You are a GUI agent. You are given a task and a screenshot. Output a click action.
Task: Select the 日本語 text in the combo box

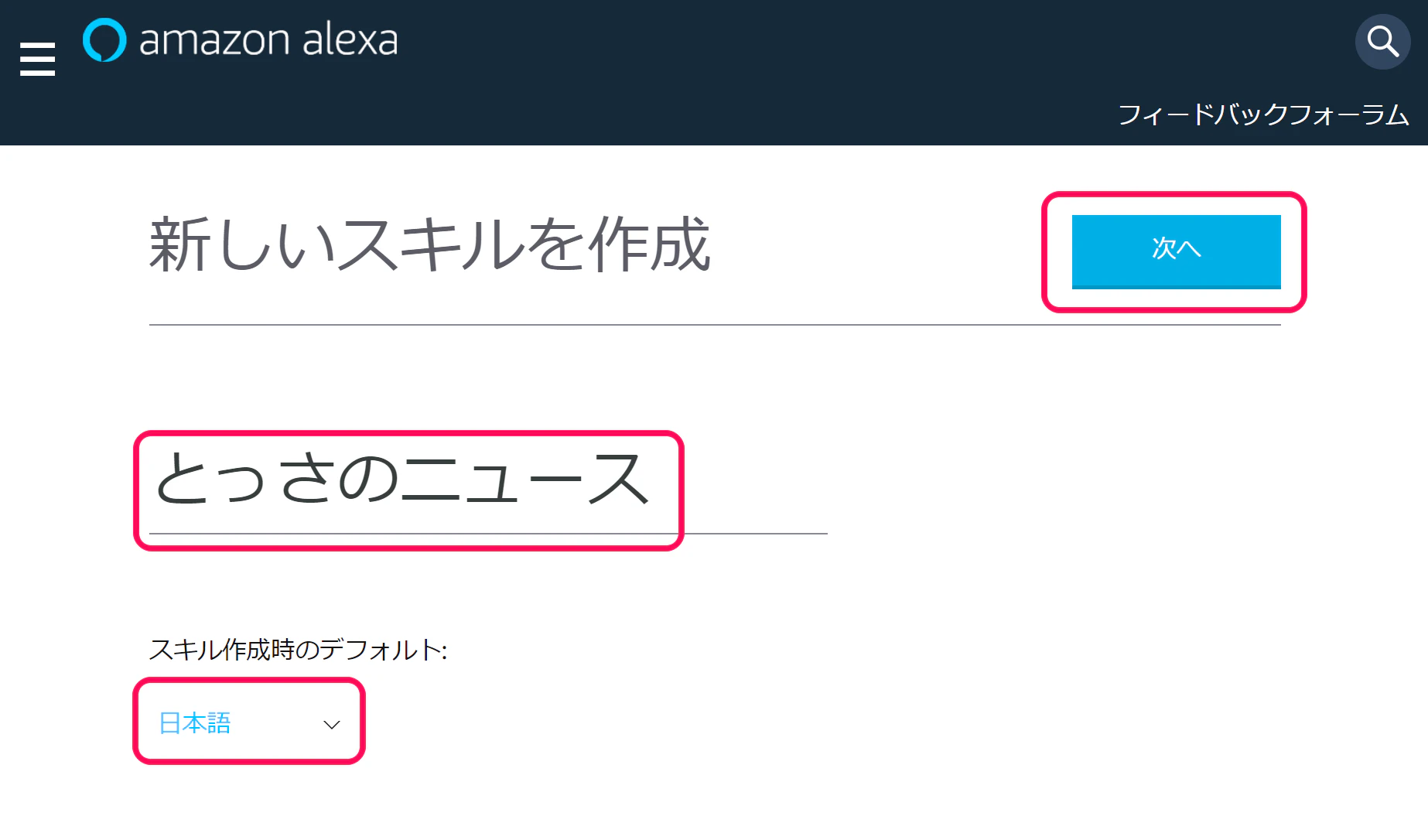[195, 723]
